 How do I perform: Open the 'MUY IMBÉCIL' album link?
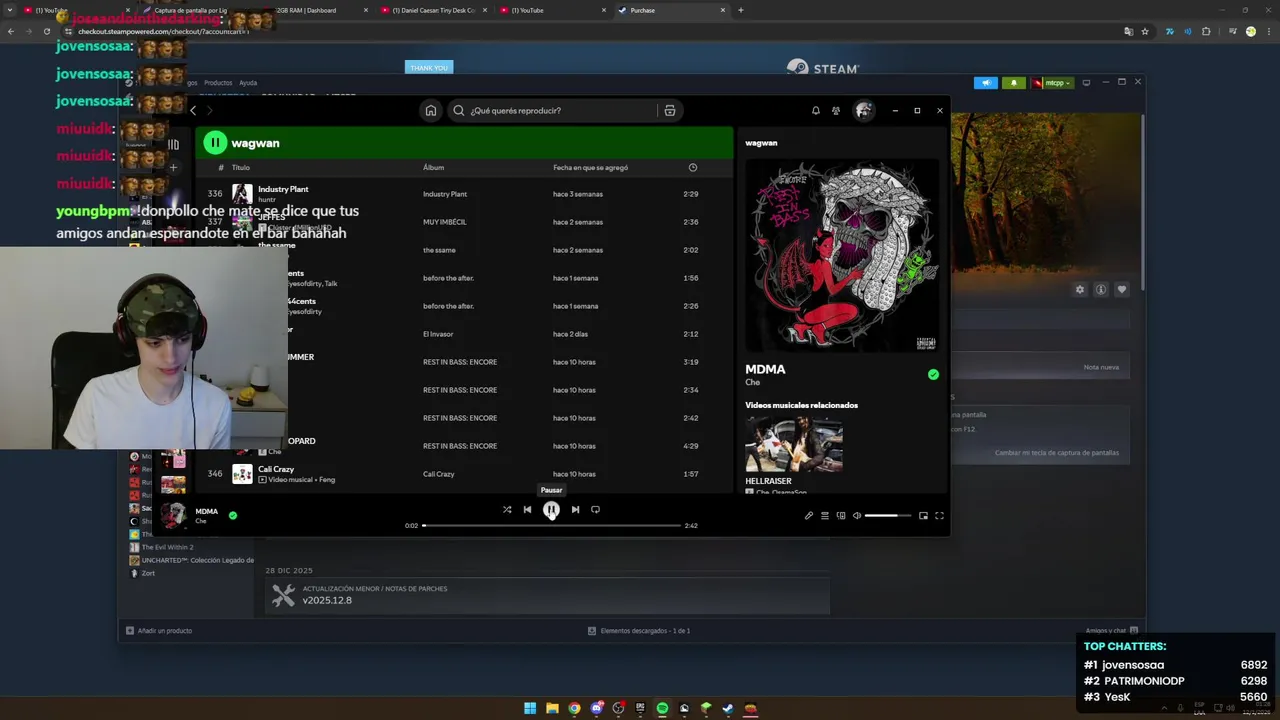[445, 222]
